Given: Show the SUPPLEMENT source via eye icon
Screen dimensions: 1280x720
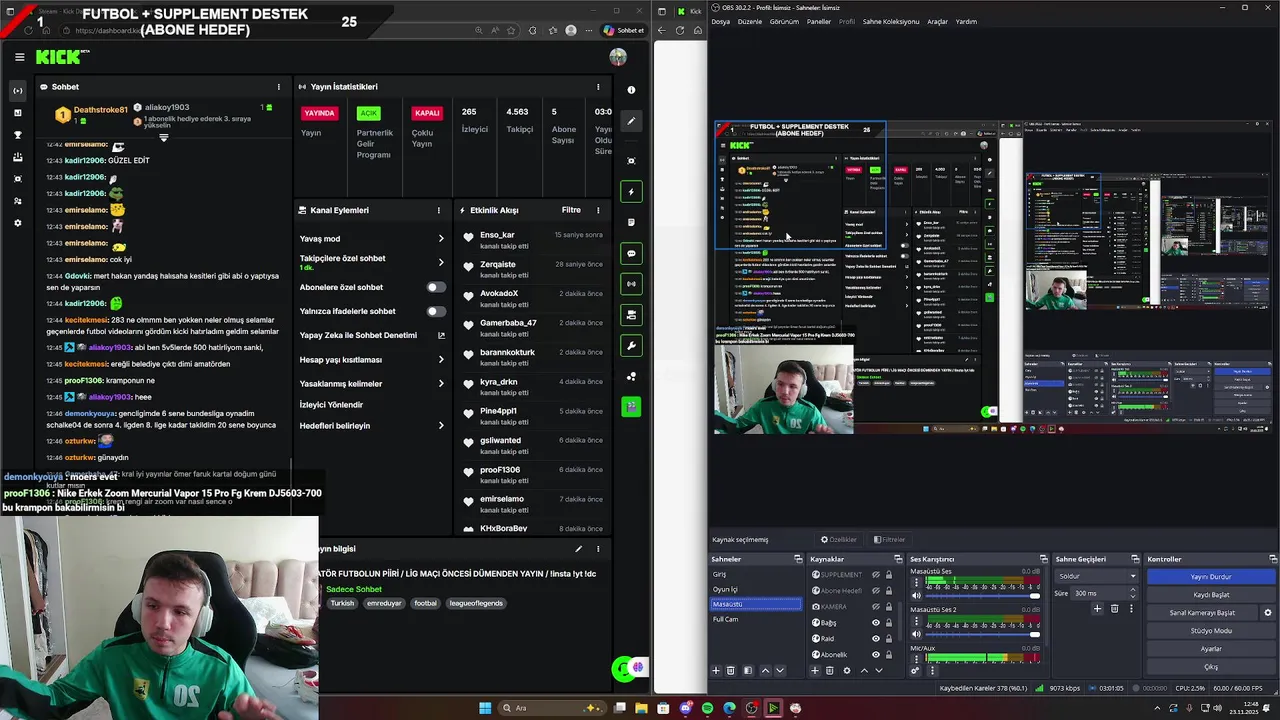Looking at the screenshot, I should [875, 575].
